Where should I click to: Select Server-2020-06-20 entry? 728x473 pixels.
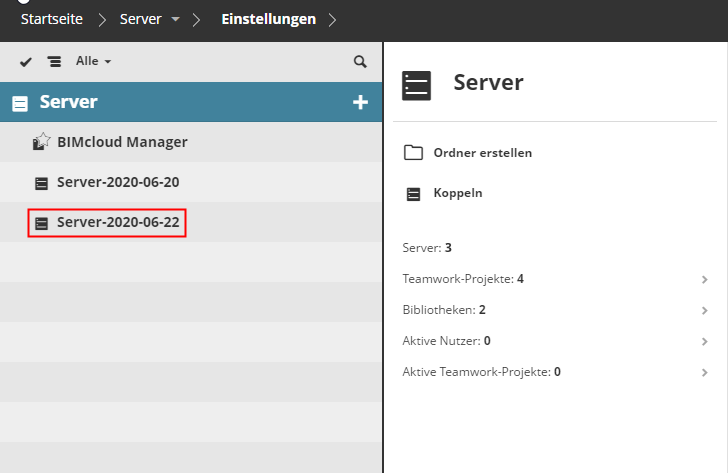tap(191, 182)
